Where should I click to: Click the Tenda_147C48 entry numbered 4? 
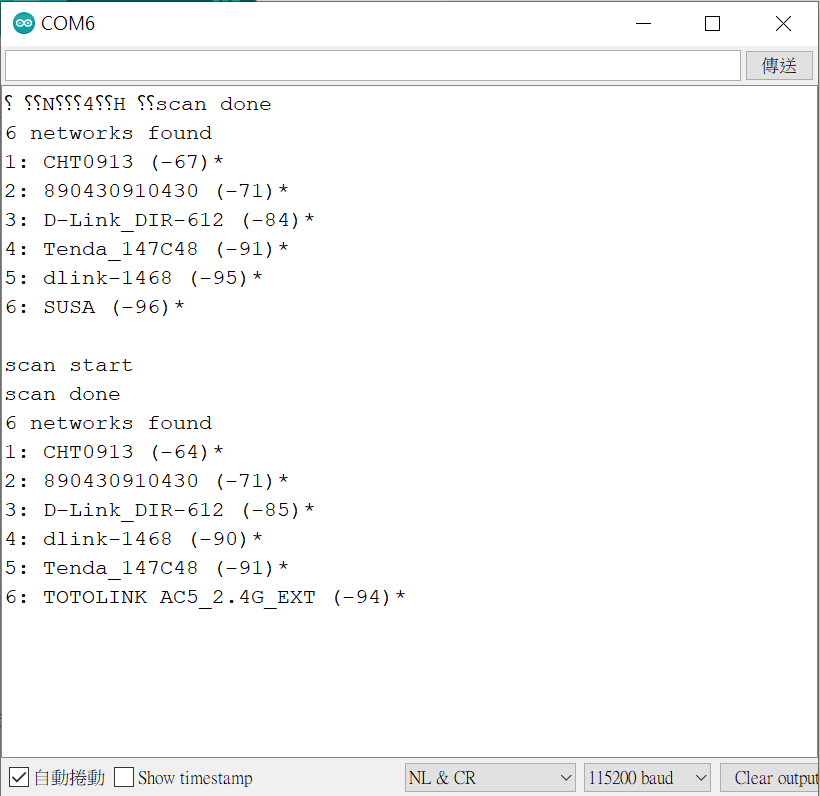[147, 249]
